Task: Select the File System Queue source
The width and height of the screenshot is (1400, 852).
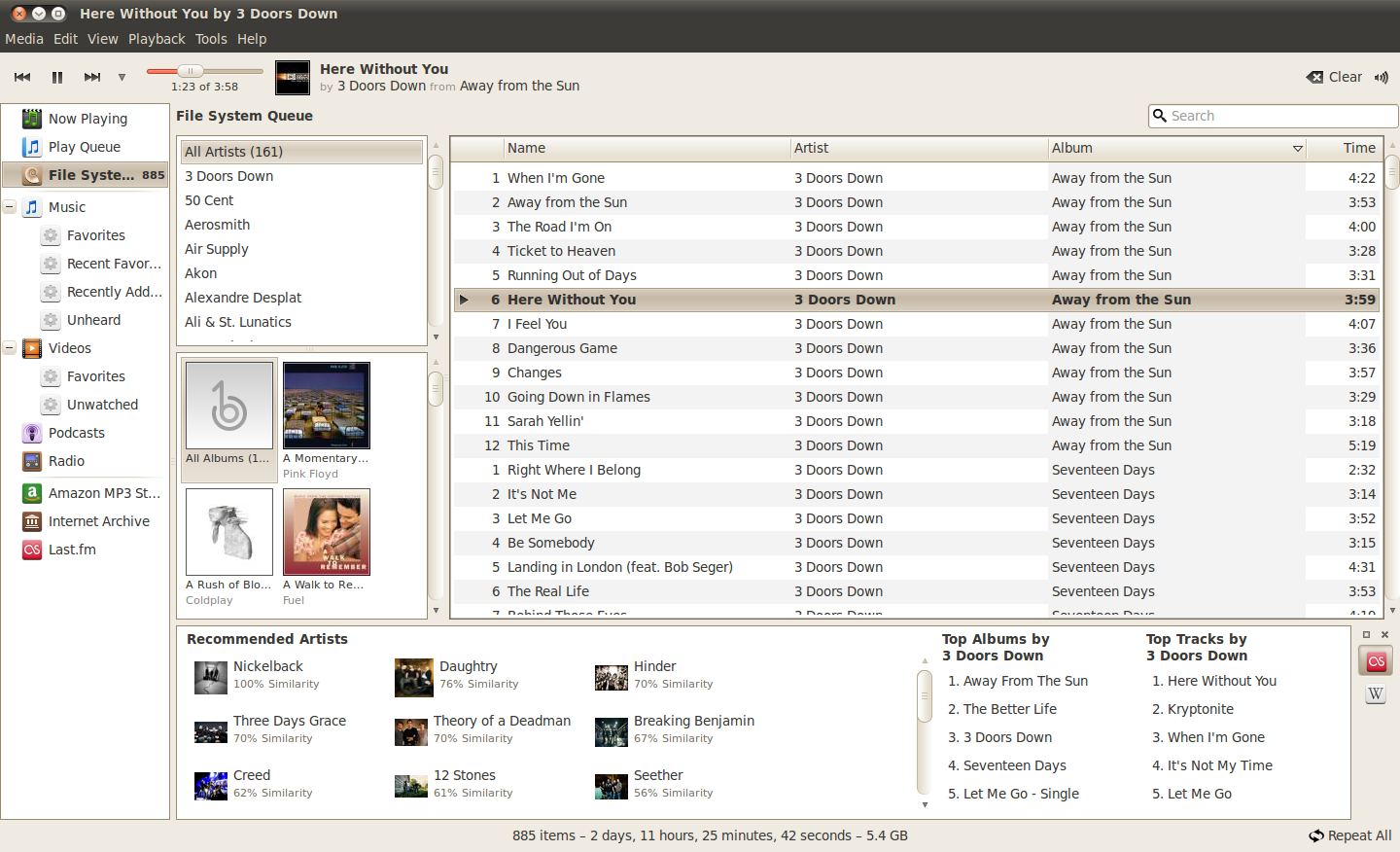Action: pos(85,175)
